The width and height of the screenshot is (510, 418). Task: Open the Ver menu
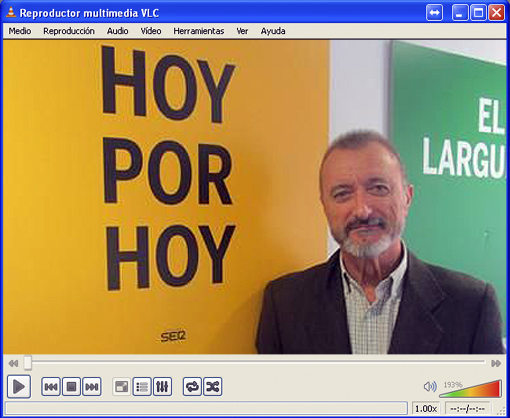pyautogui.click(x=242, y=31)
